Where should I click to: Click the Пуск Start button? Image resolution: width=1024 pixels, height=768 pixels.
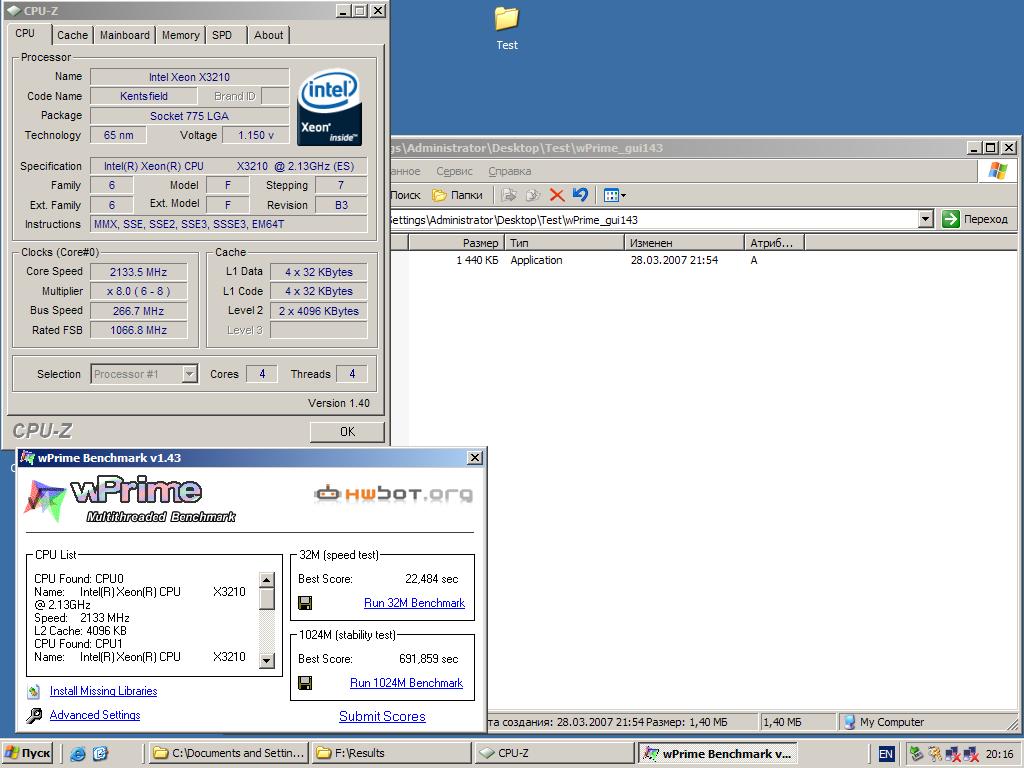(27, 753)
